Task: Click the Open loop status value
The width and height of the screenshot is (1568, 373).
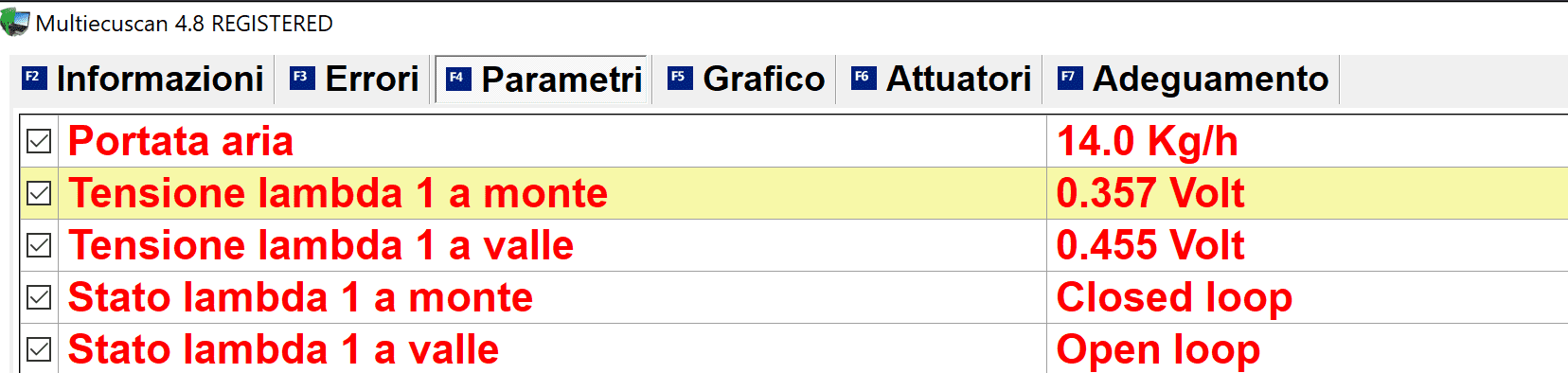Action: tap(1158, 349)
